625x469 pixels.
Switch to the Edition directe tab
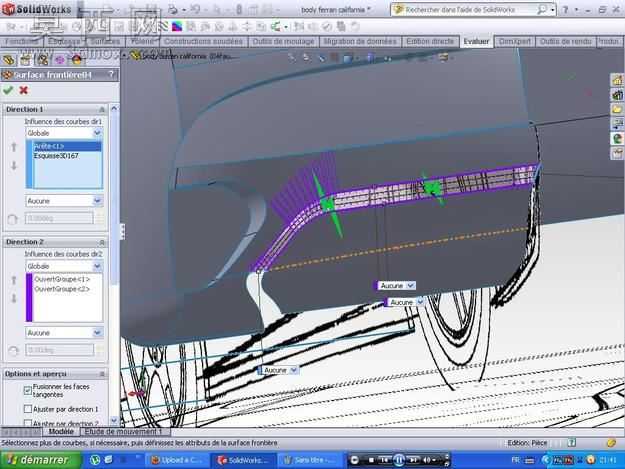[x=430, y=41]
